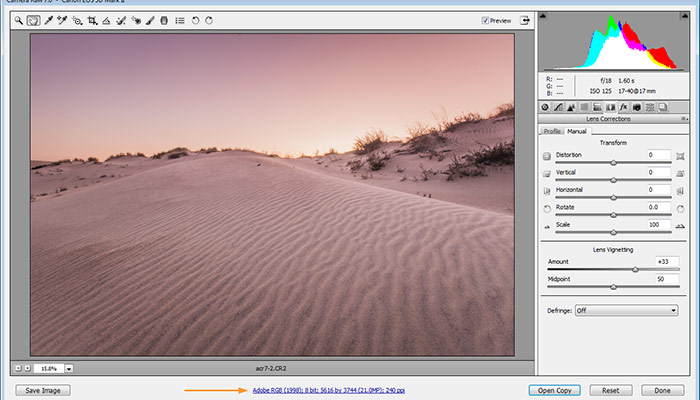Screen dimensions: 700x400
Task: Click the desert dune preview image
Action: pos(272,195)
